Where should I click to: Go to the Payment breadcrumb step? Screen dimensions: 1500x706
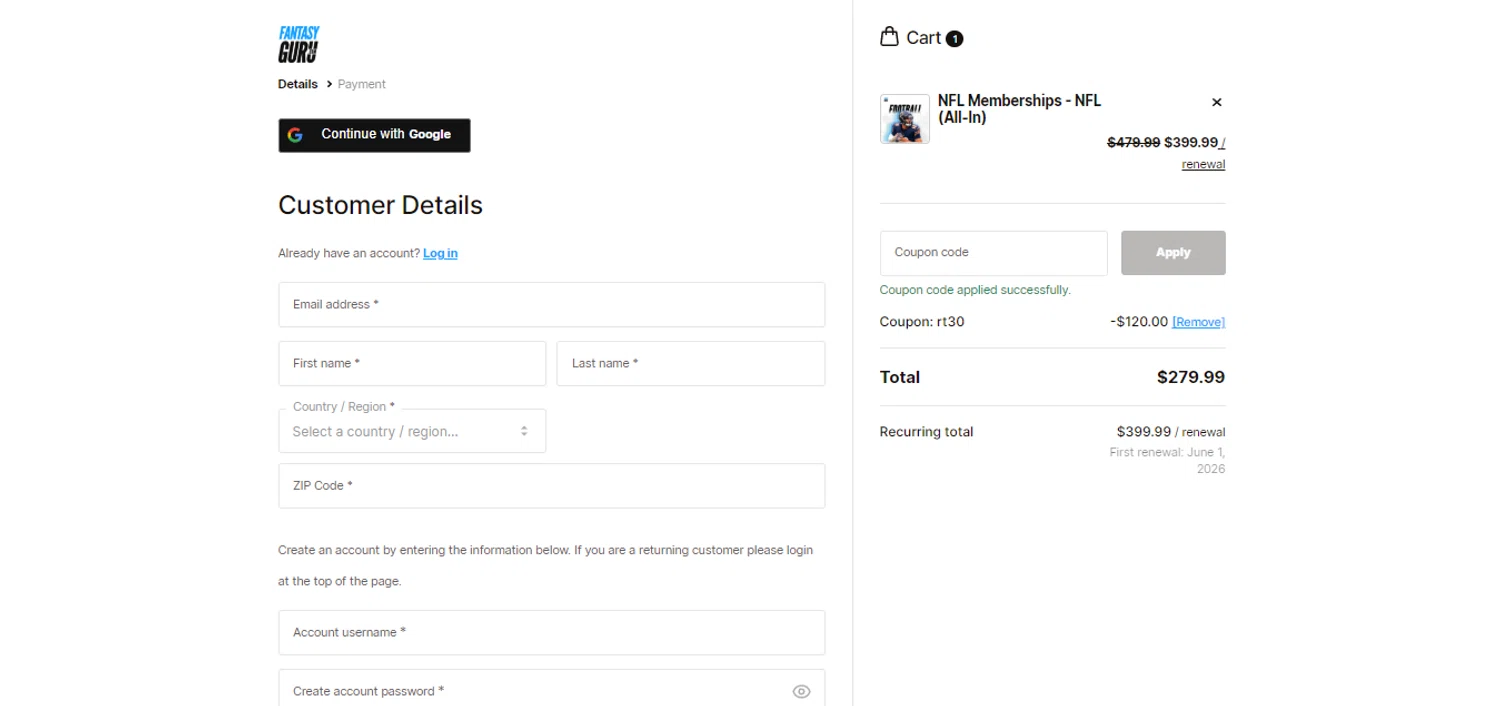[x=361, y=84]
